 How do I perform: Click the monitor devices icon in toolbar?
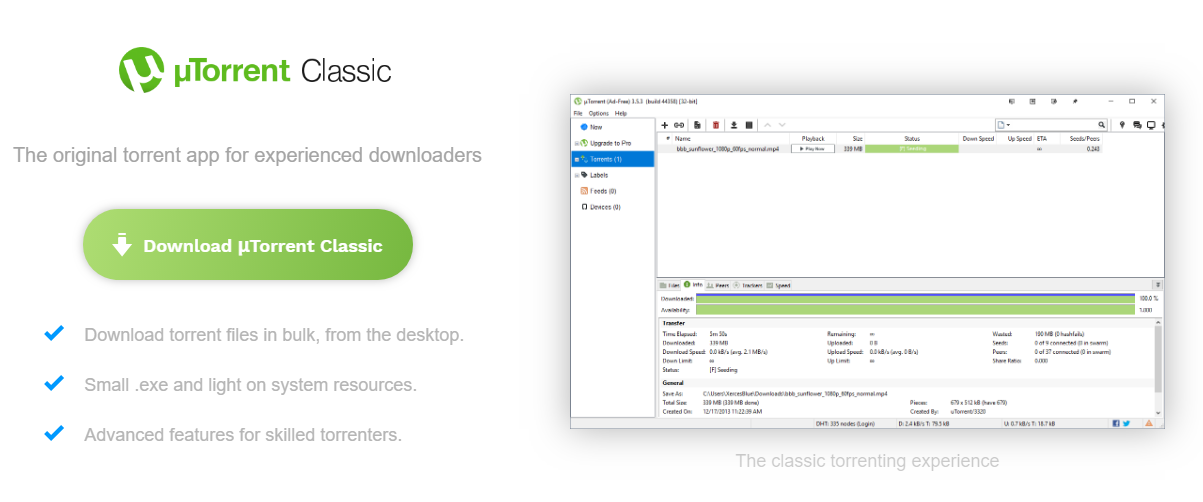[x=1151, y=125]
